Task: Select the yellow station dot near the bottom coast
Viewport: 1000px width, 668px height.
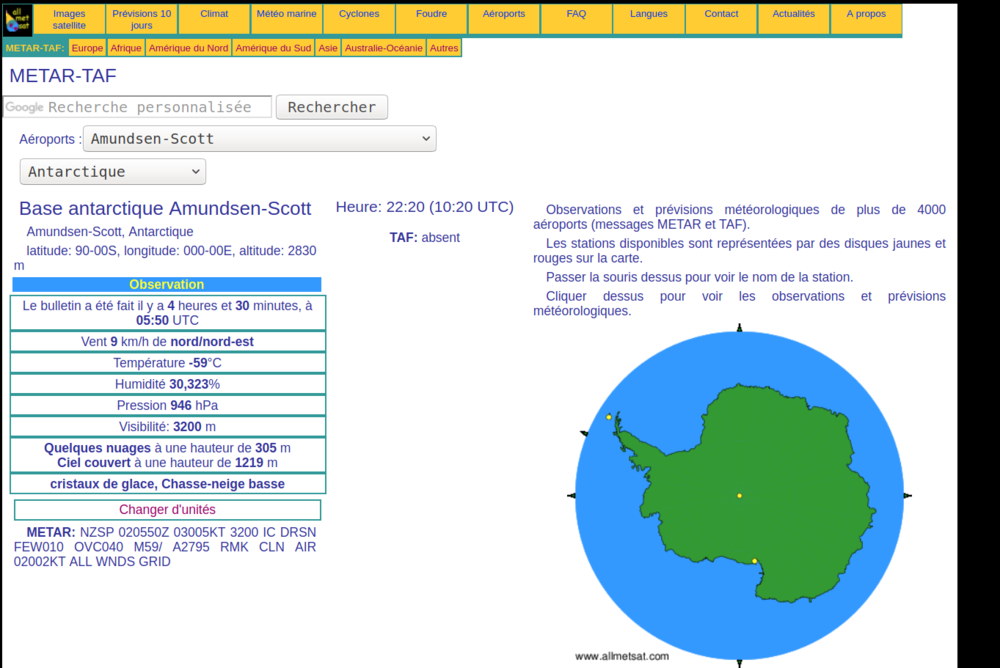Action: tap(754, 561)
